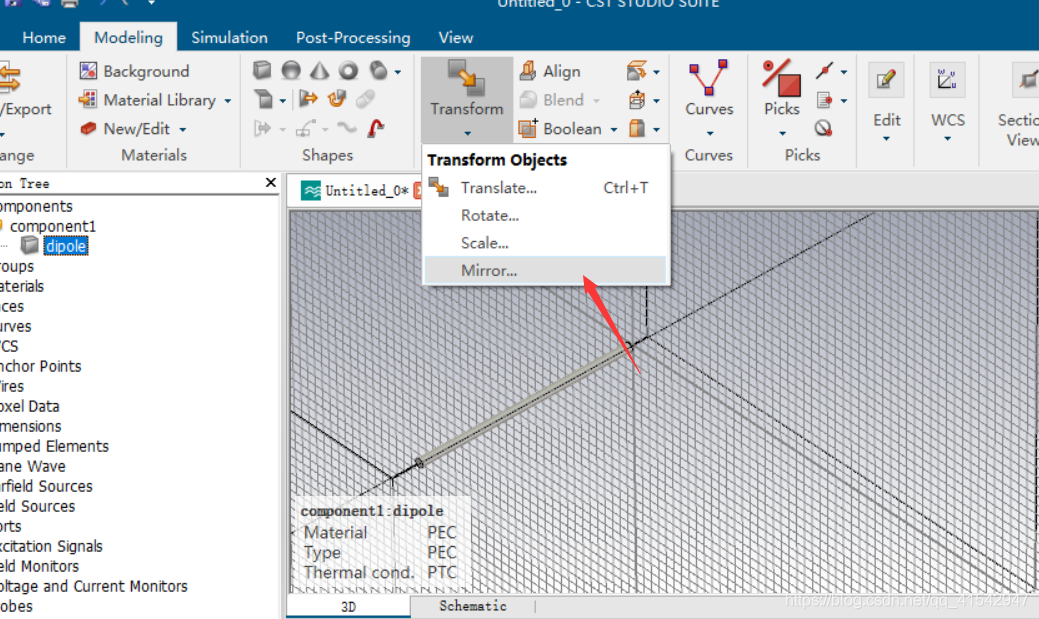This screenshot has width=1039, height=619.
Task: Select the Extrude shape tool
Action: pos(264,99)
